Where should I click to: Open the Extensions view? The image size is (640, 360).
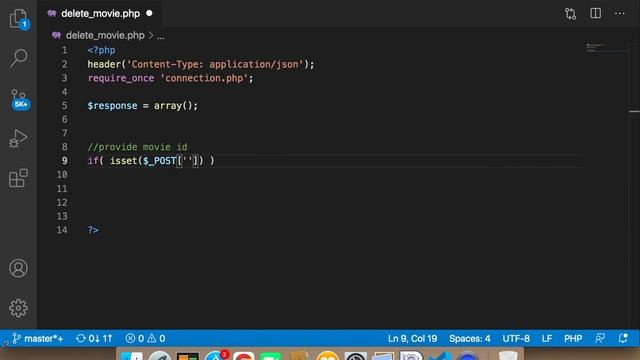click(x=19, y=178)
